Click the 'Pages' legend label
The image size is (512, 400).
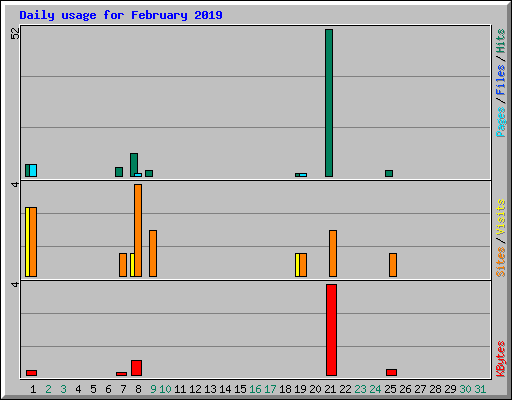click(500, 122)
